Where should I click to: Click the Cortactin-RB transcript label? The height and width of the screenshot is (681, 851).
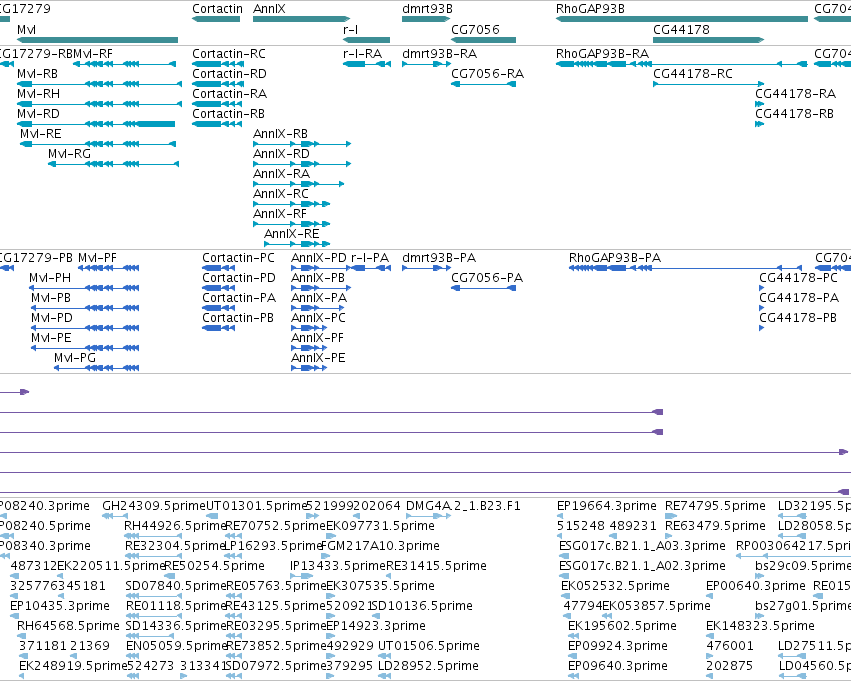[228, 113]
